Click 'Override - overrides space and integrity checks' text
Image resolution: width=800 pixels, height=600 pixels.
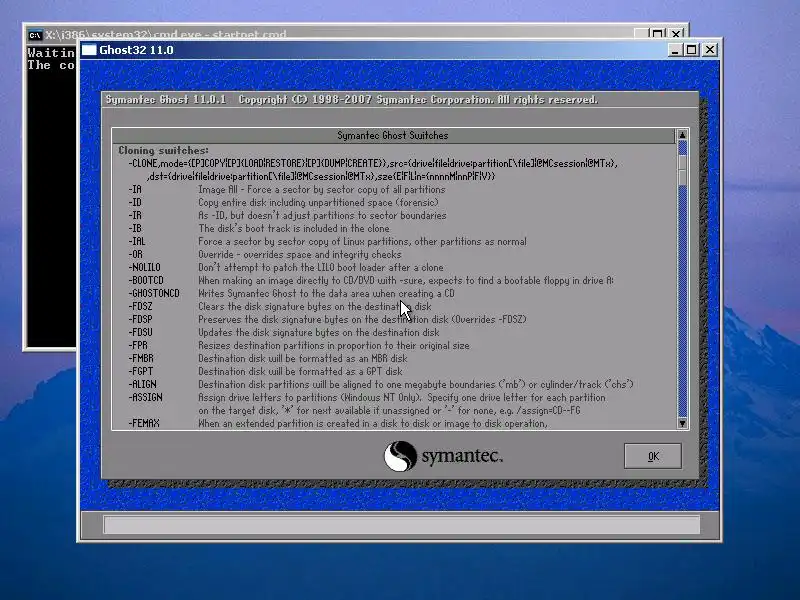[x=299, y=255]
